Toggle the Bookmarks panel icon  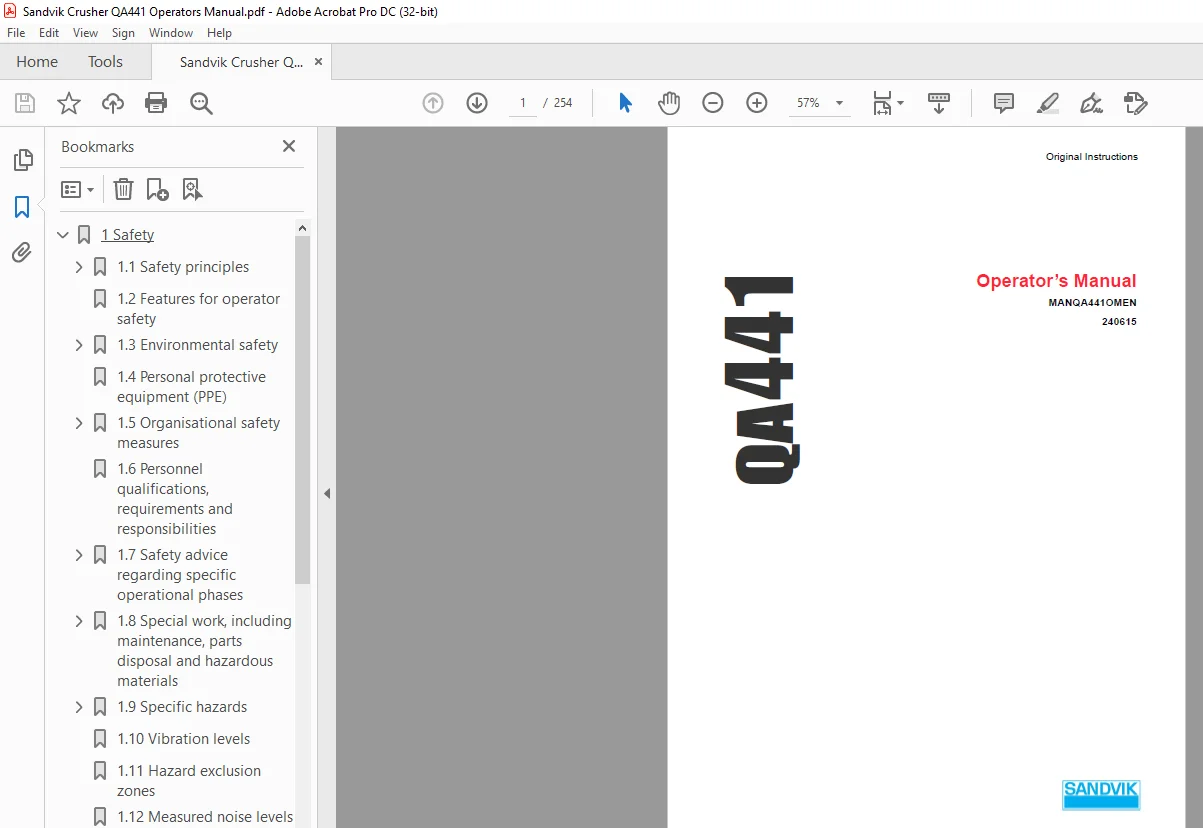click(x=22, y=207)
